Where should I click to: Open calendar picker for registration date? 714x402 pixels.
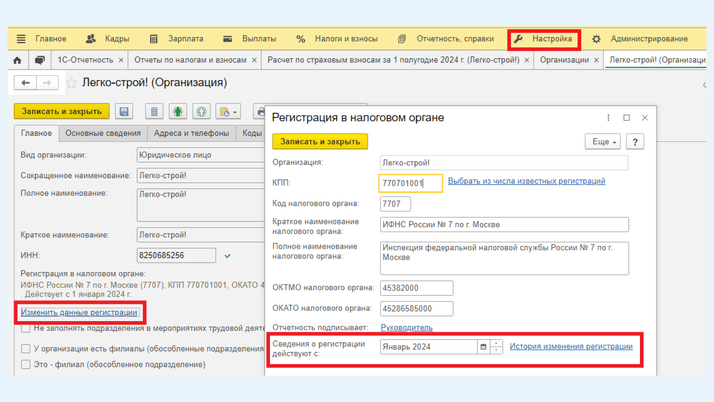pyautogui.click(x=483, y=347)
